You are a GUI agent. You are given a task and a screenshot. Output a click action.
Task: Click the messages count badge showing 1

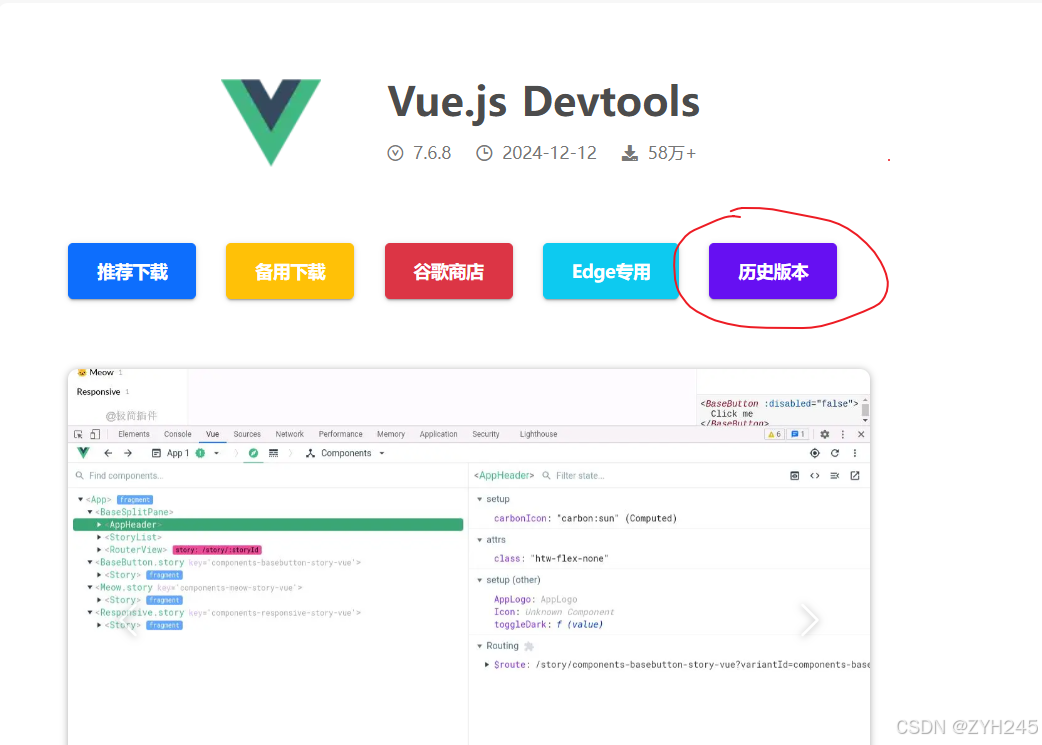point(797,434)
